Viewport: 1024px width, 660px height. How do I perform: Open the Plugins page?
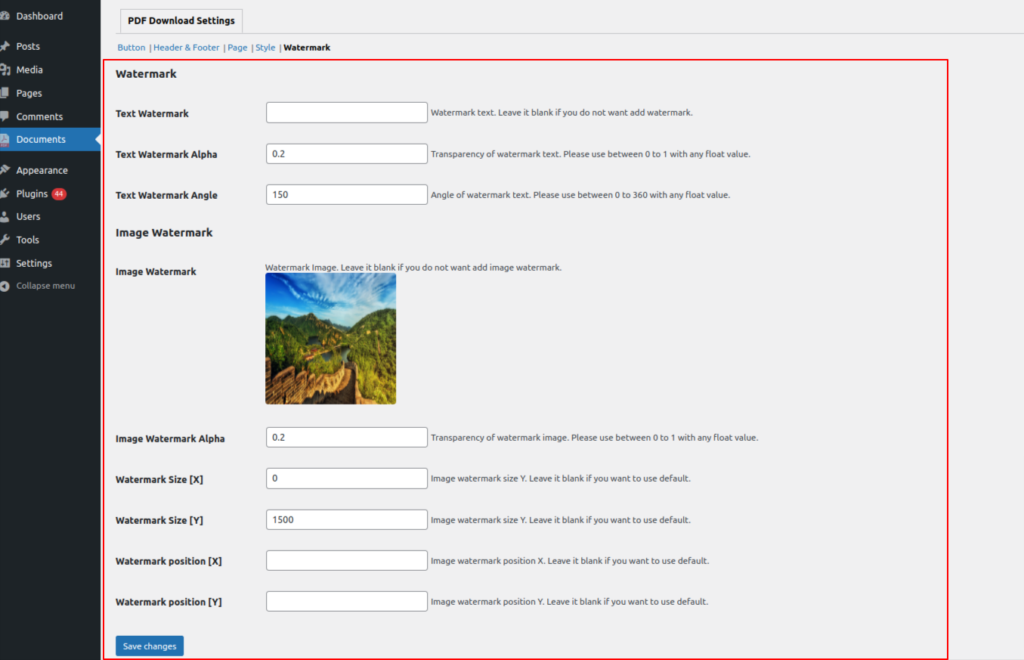click(x=33, y=193)
